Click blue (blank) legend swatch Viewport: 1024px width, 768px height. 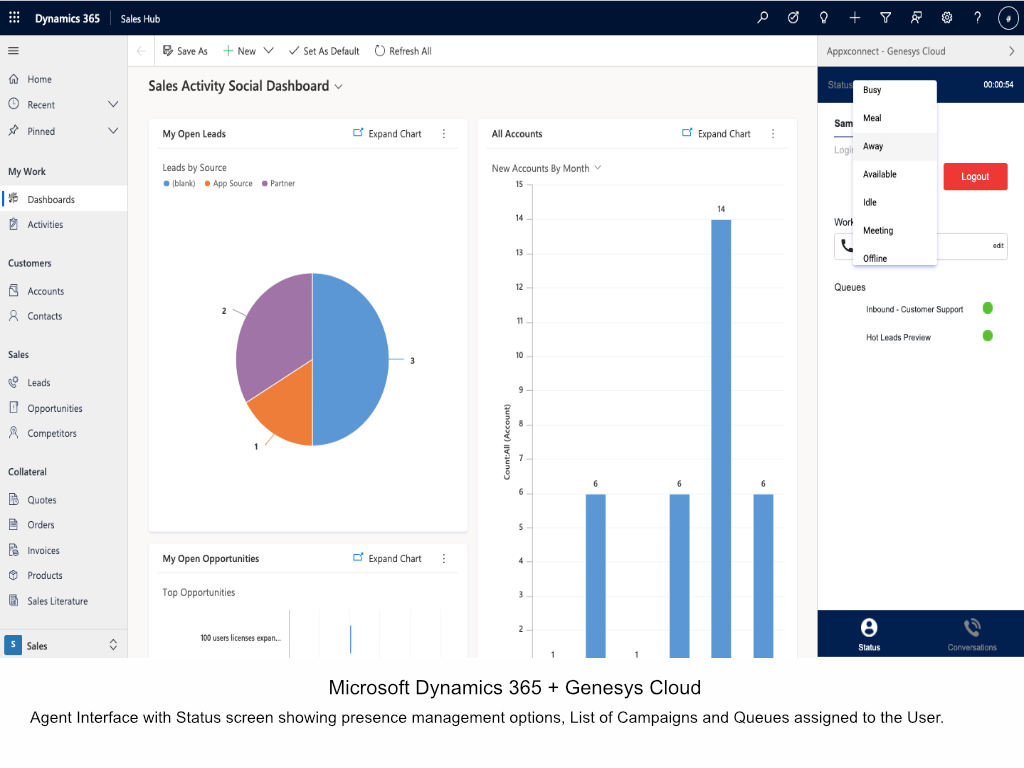(167, 184)
